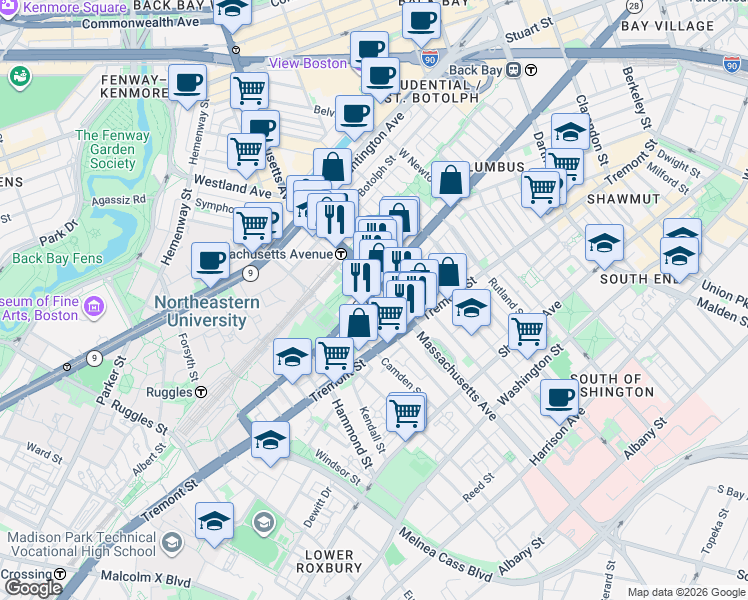Image resolution: width=748 pixels, height=600 pixels.
Task: Click the Madison Park school pin icon
Action: [171, 542]
